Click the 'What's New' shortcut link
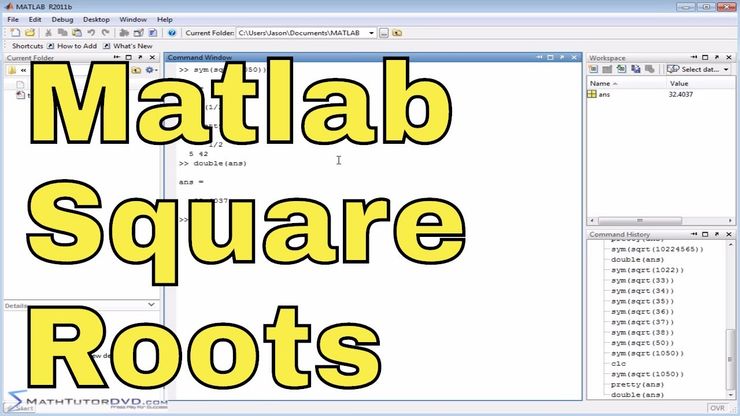The image size is (740, 416). click(x=132, y=46)
